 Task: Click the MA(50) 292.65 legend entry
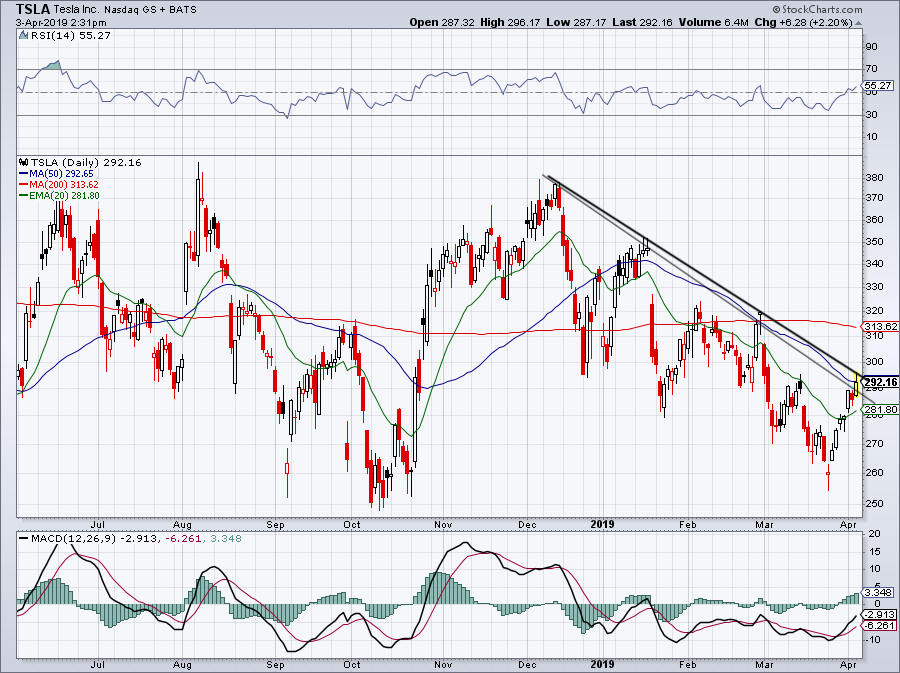(x=56, y=174)
